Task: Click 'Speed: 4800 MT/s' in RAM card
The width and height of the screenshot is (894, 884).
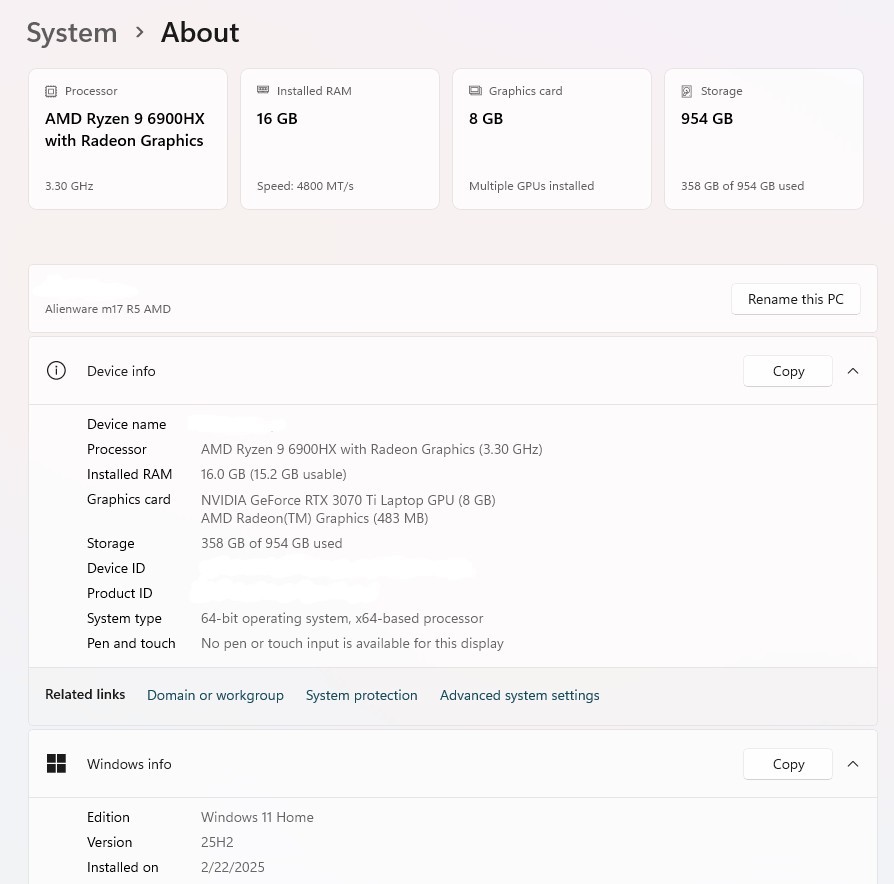Action: tap(305, 186)
